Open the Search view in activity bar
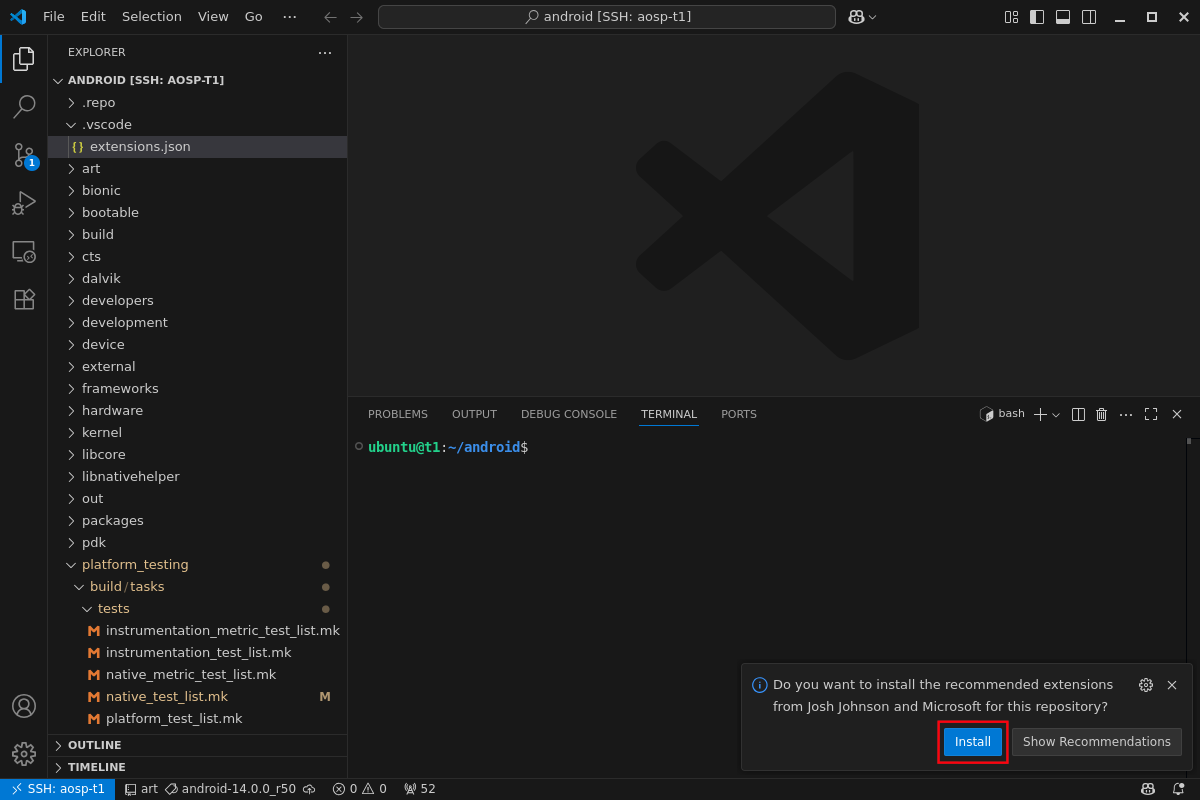1200x800 pixels. (24, 107)
